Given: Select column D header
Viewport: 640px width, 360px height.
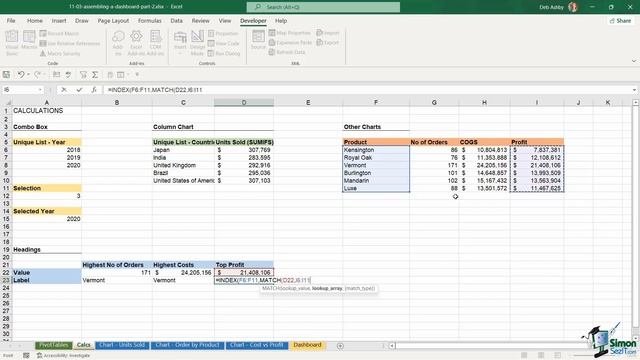Looking at the screenshot, I should click(x=244, y=102).
